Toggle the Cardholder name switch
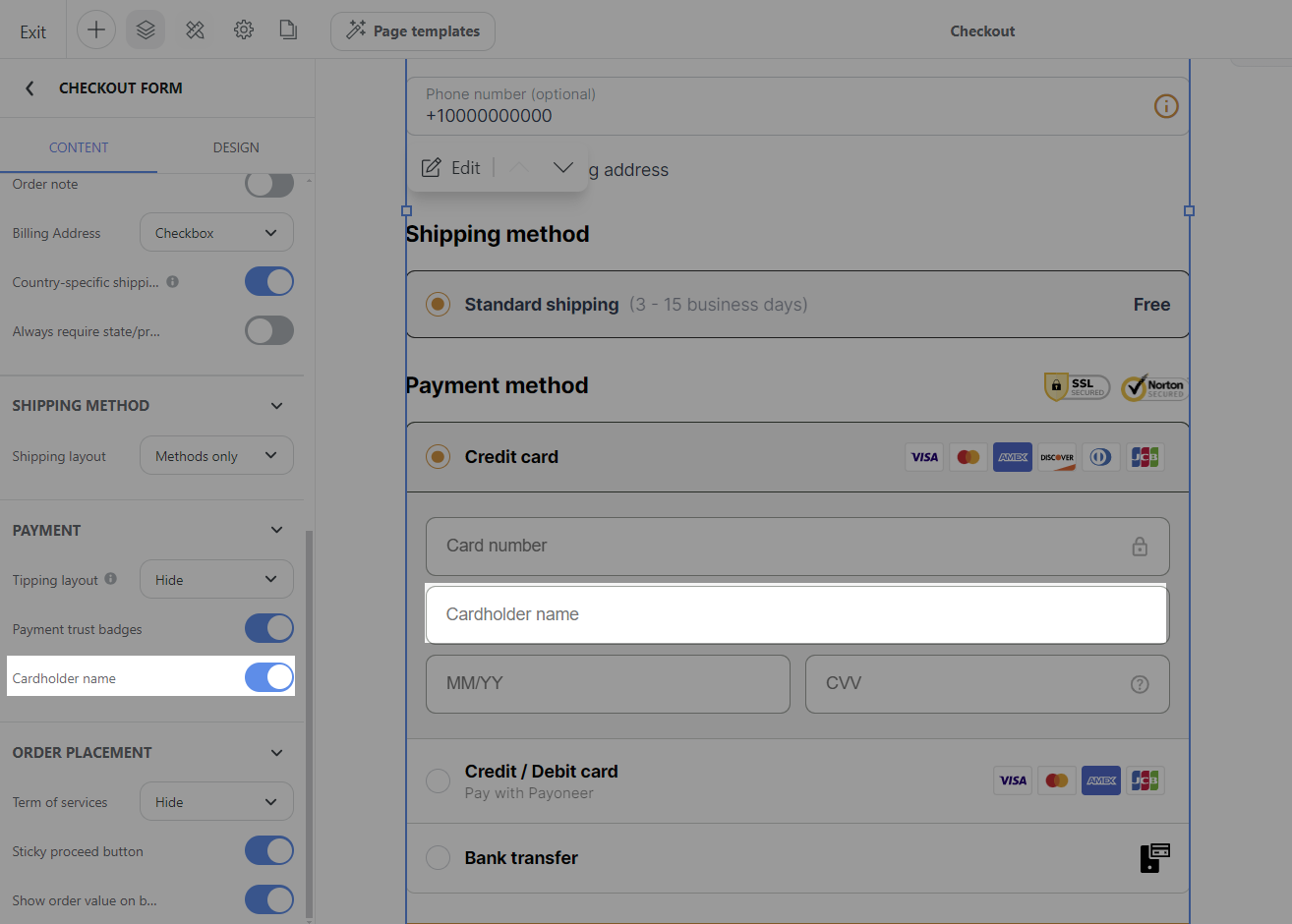Viewport: 1292px width, 924px height. point(269,677)
